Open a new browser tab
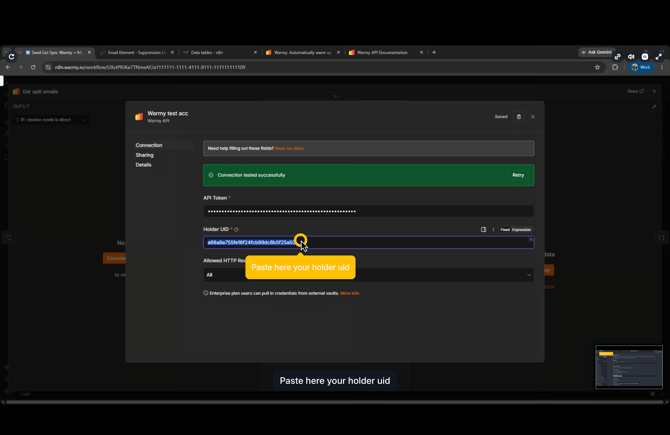670x435 pixels. click(x=434, y=53)
